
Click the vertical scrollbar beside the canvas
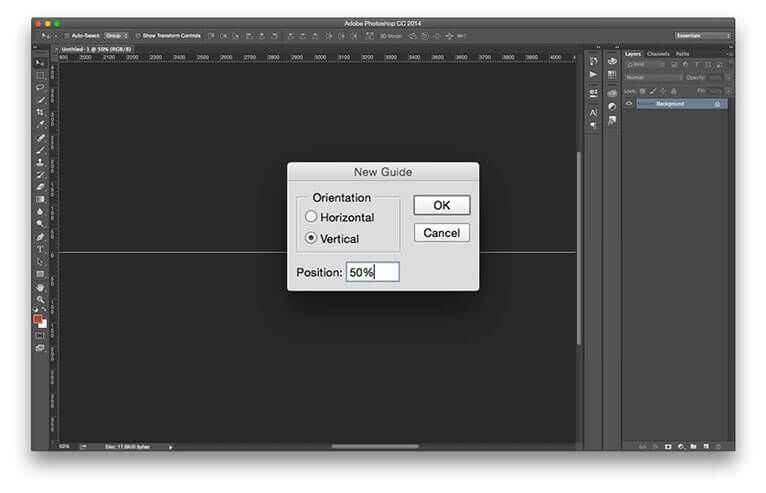579,248
